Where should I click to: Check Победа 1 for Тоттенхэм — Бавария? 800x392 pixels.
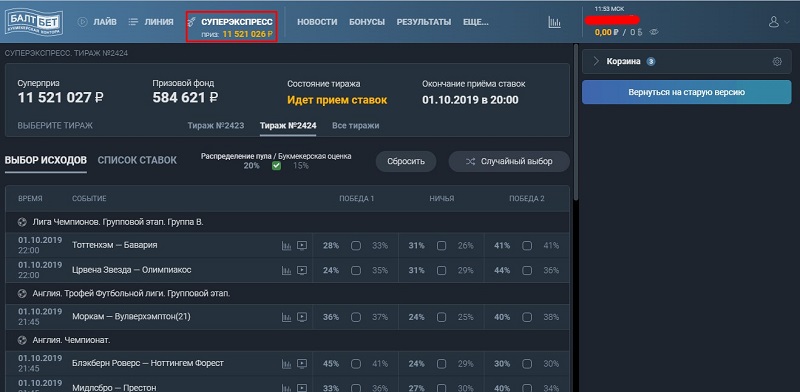(x=356, y=246)
